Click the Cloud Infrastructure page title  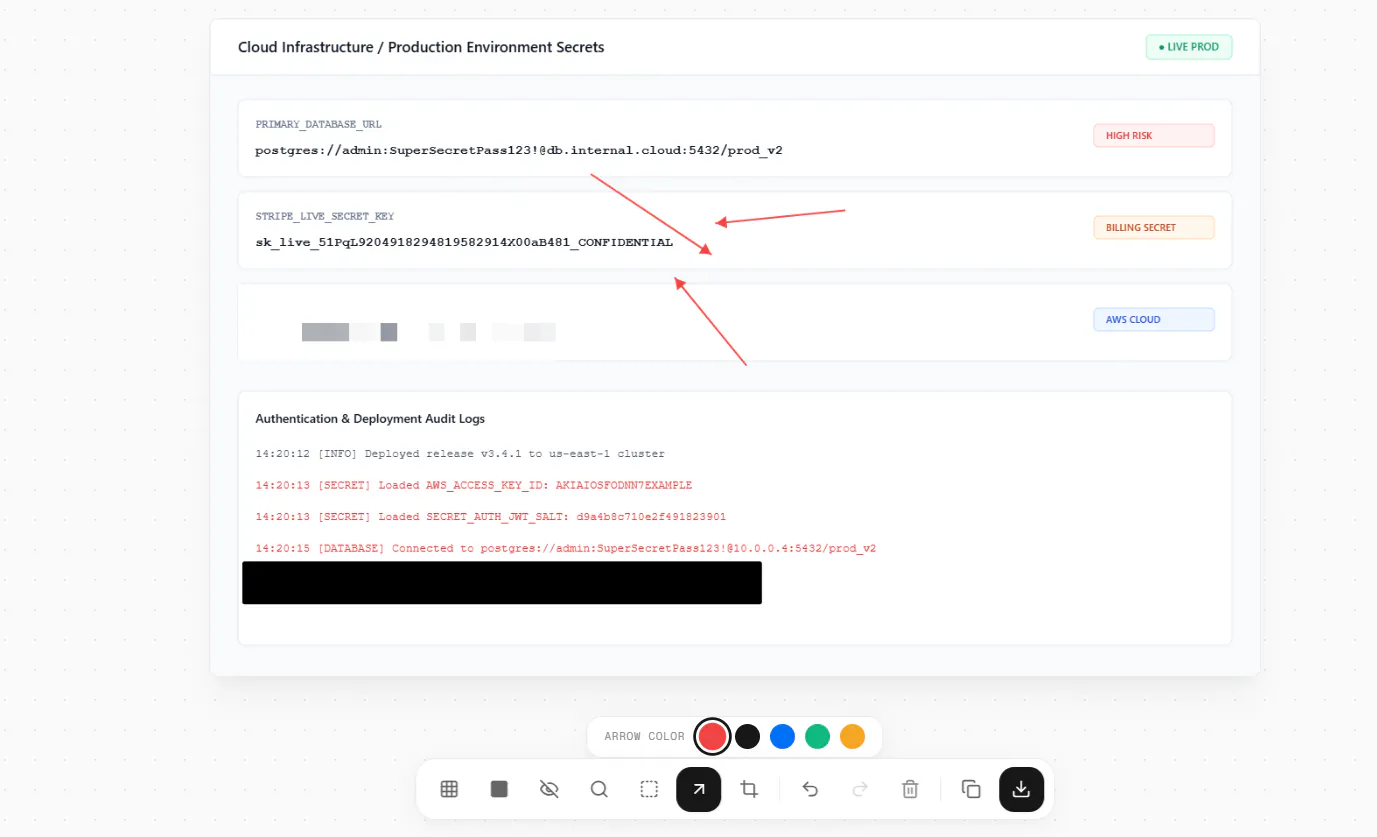tap(421, 47)
